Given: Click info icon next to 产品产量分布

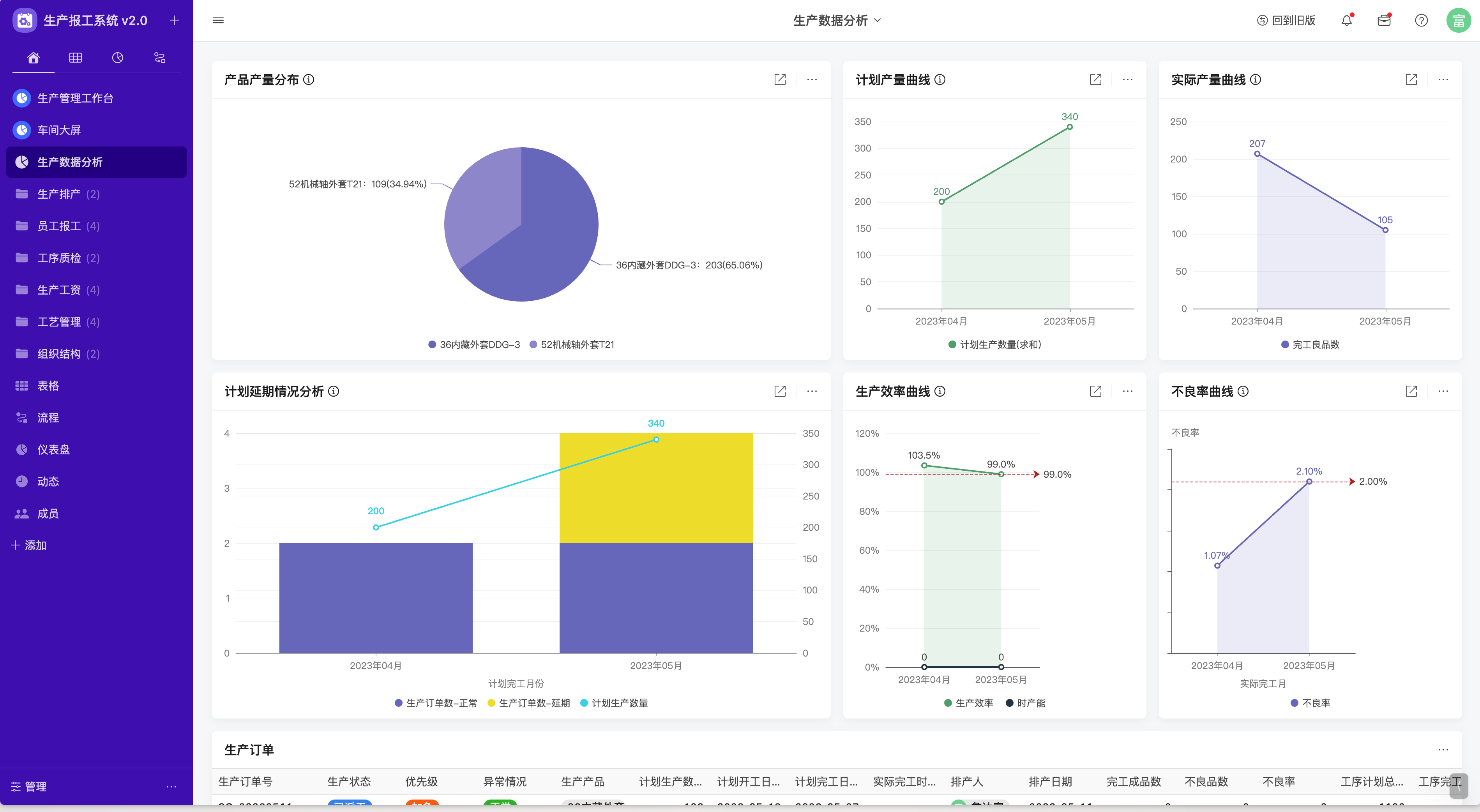Looking at the screenshot, I should click(309, 80).
